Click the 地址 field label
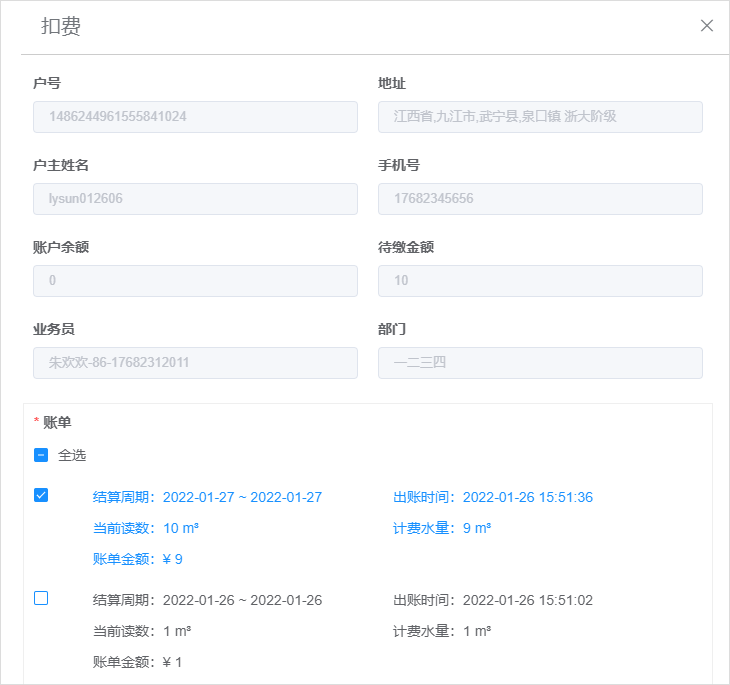 pos(392,83)
